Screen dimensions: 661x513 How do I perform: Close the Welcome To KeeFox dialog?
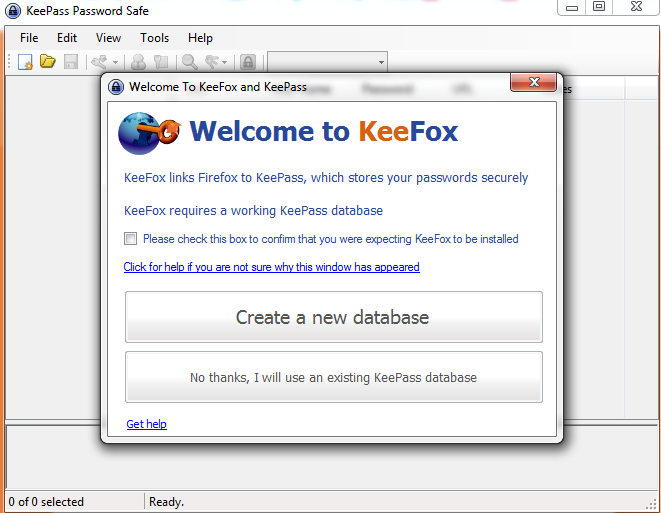click(x=533, y=82)
